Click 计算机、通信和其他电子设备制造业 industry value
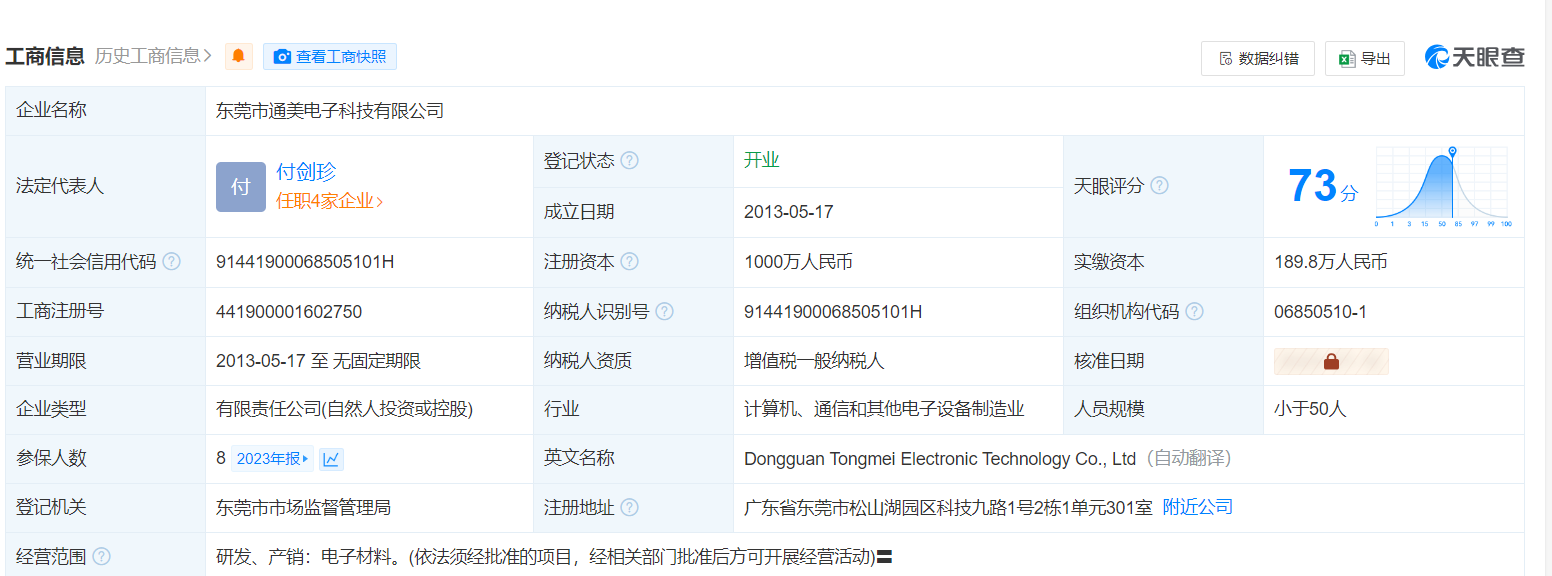The image size is (1552, 576). click(884, 409)
